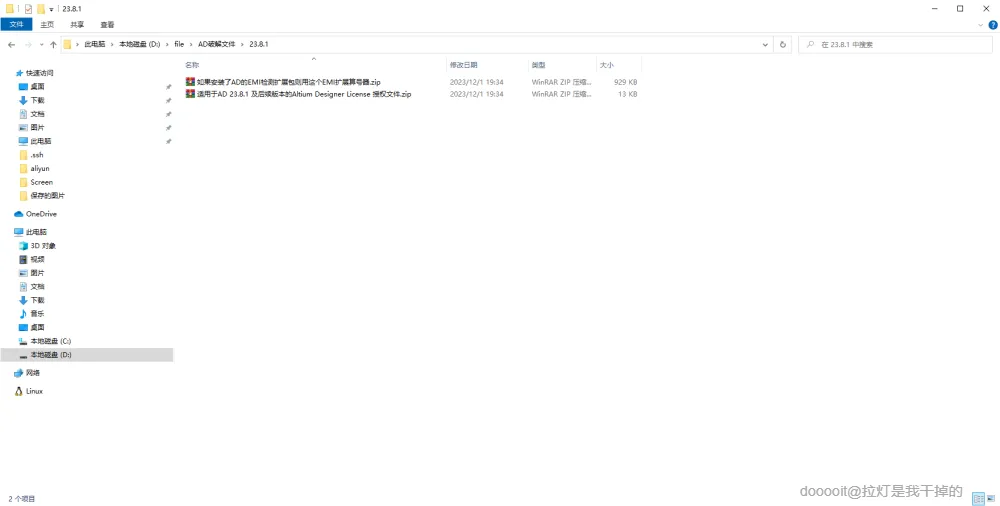Switch to details view in status bar
1000x506 pixels.
pos(979,499)
